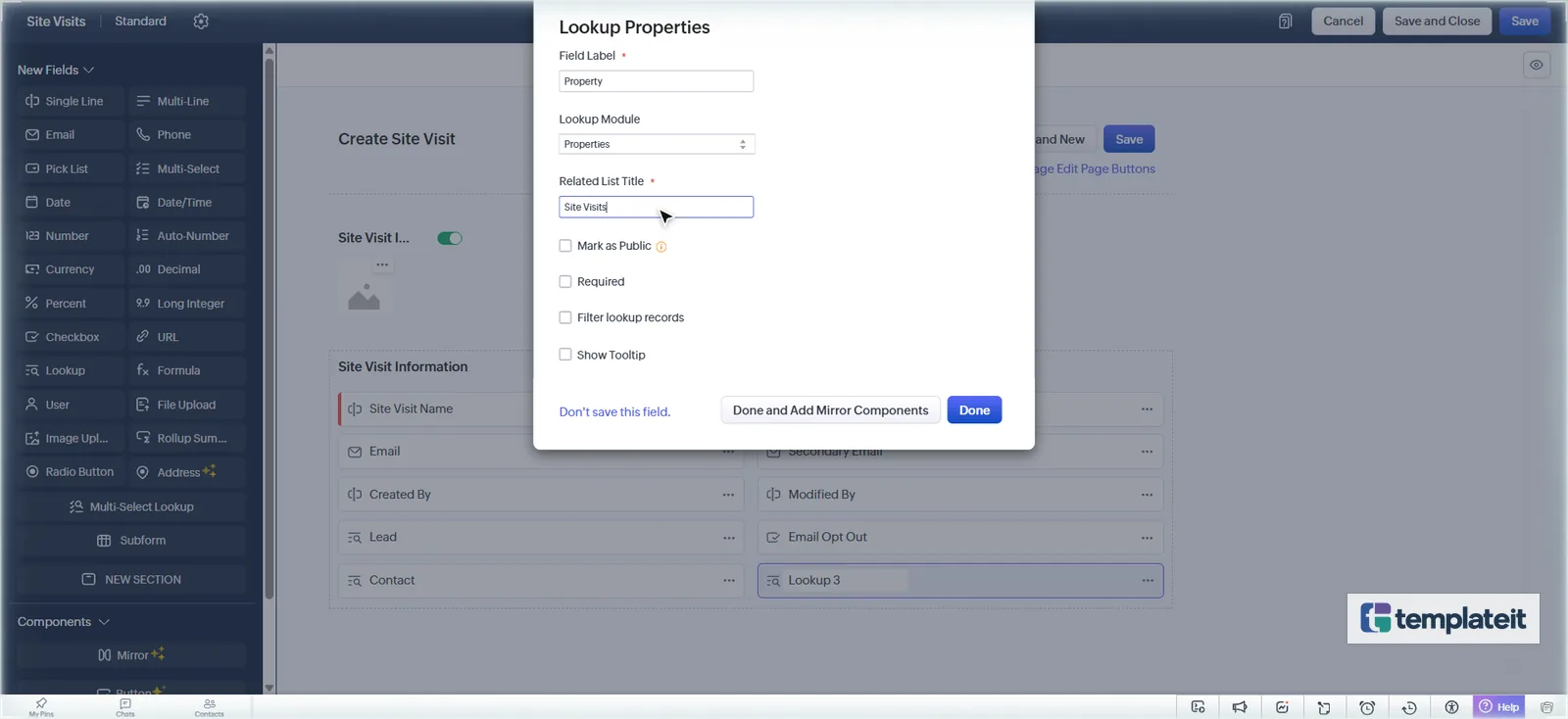Add a NEW SECTION from the sidebar
1568x719 pixels.
pos(131,580)
